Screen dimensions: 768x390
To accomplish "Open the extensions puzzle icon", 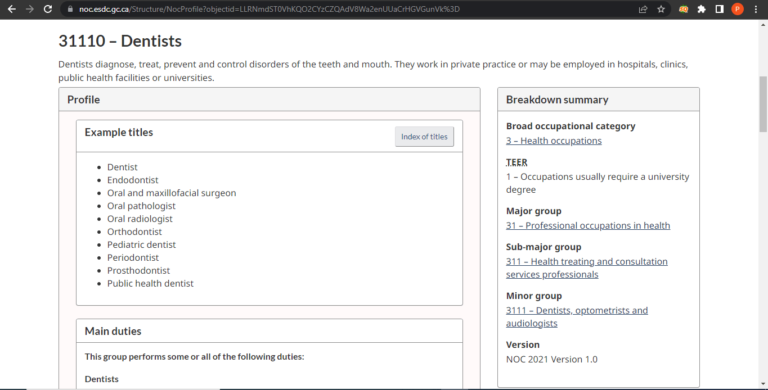I will 701,9.
